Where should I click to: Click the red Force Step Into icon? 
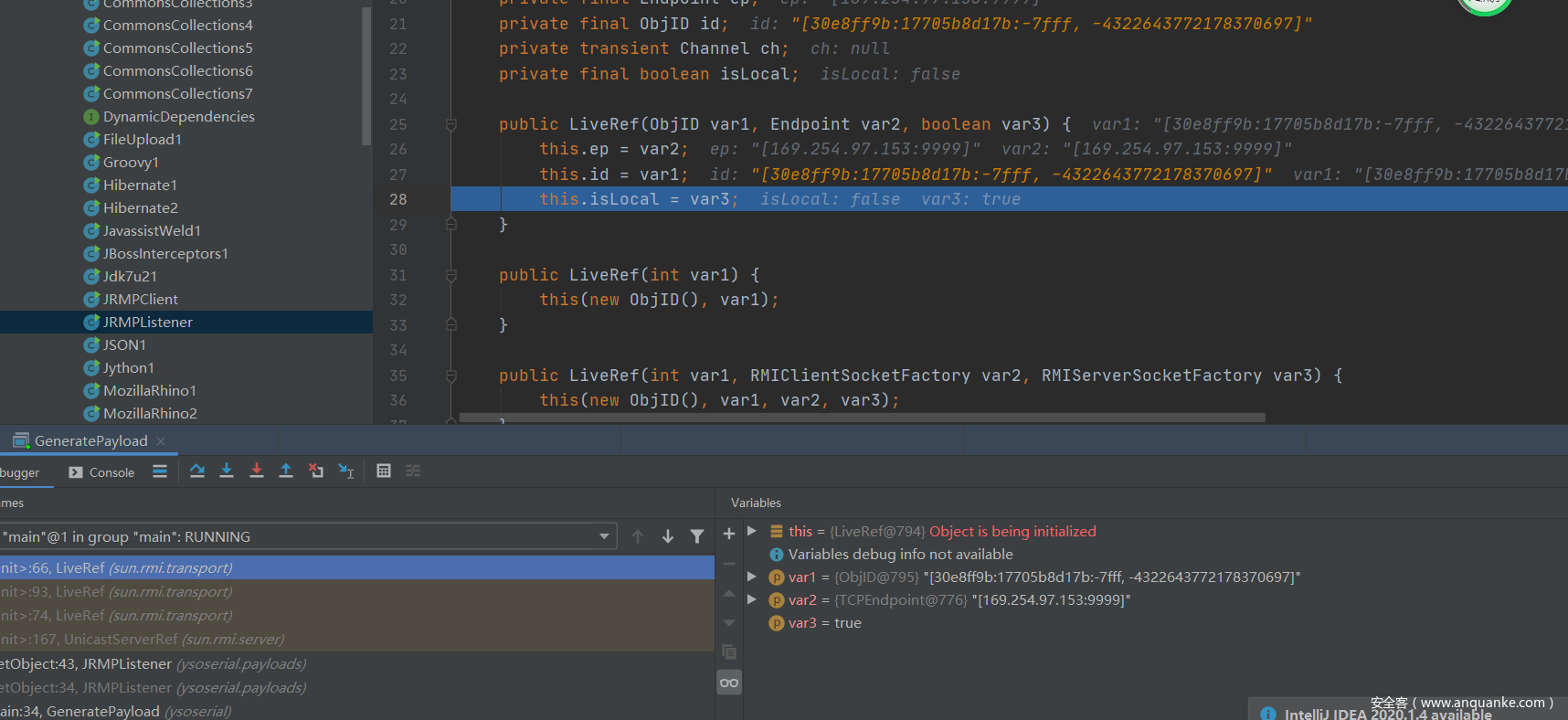tap(257, 471)
